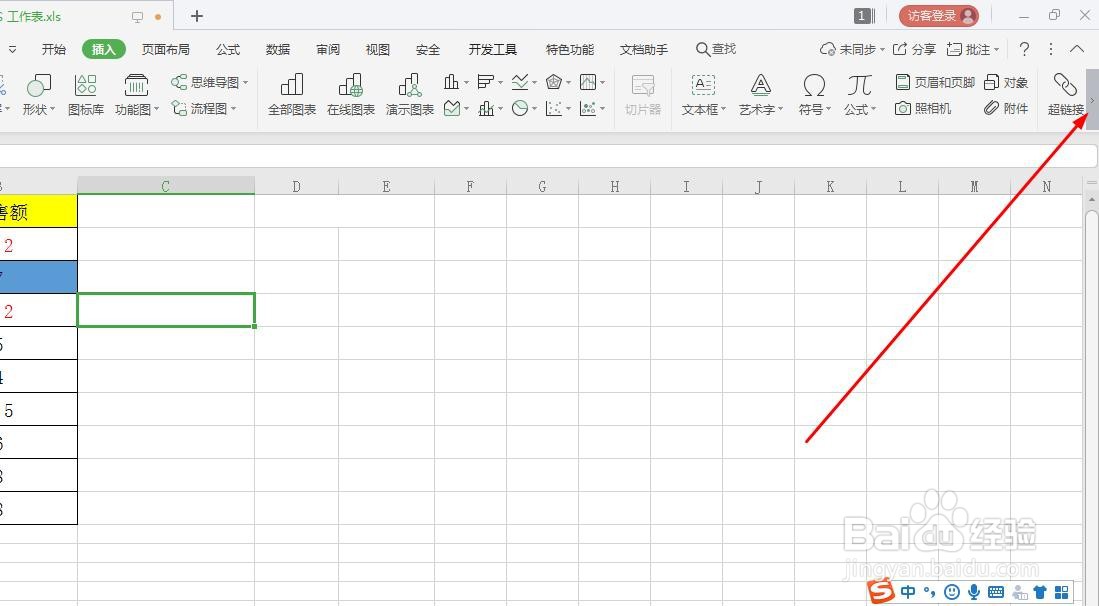The image size is (1099, 606).
Task: Insert an attachment using 附件
Action: [x=1007, y=108]
